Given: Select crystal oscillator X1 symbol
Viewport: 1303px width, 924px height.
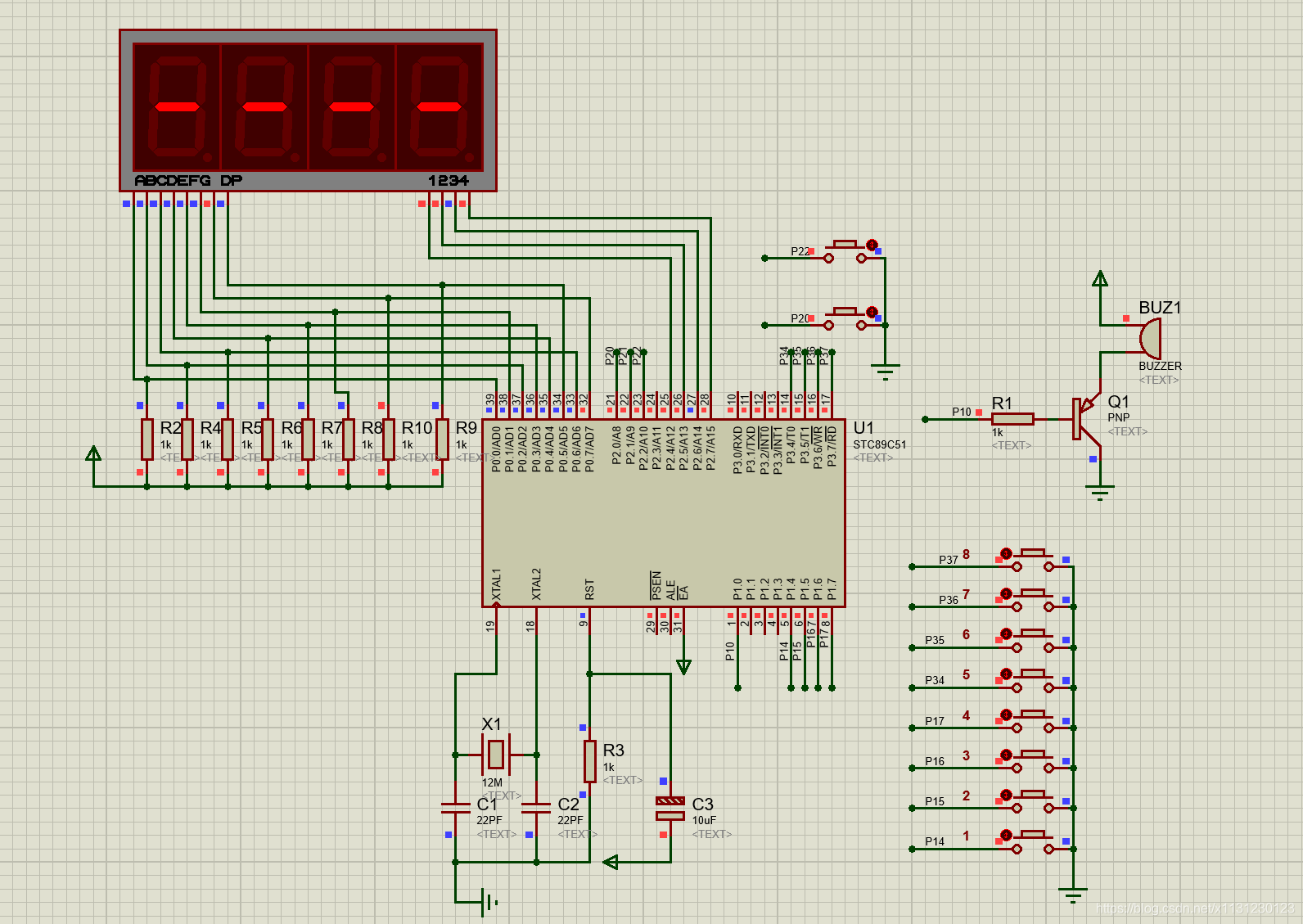Looking at the screenshot, I should tap(495, 755).
